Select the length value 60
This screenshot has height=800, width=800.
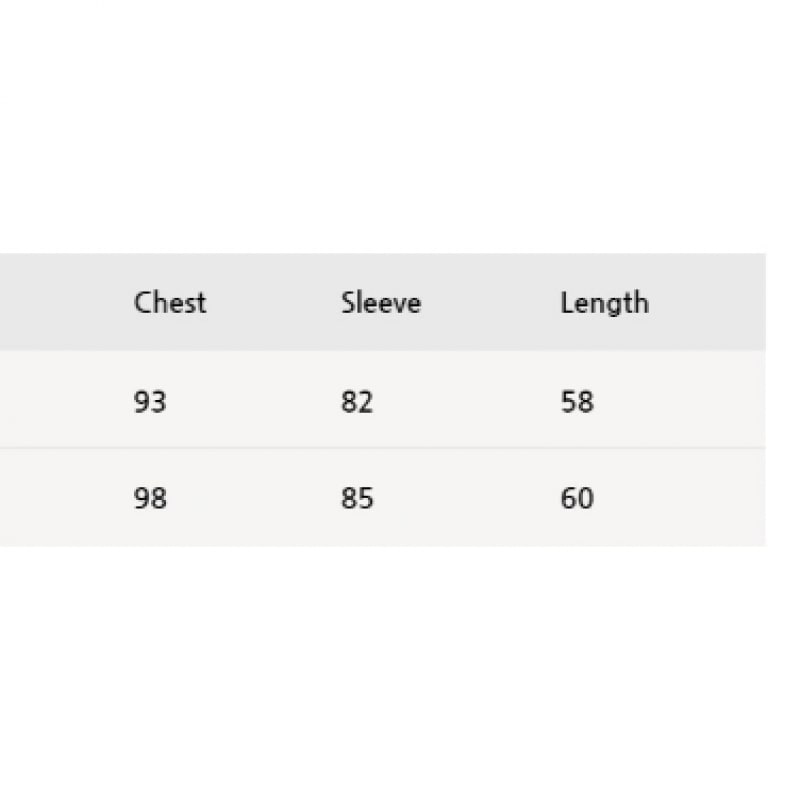pyautogui.click(x=577, y=497)
